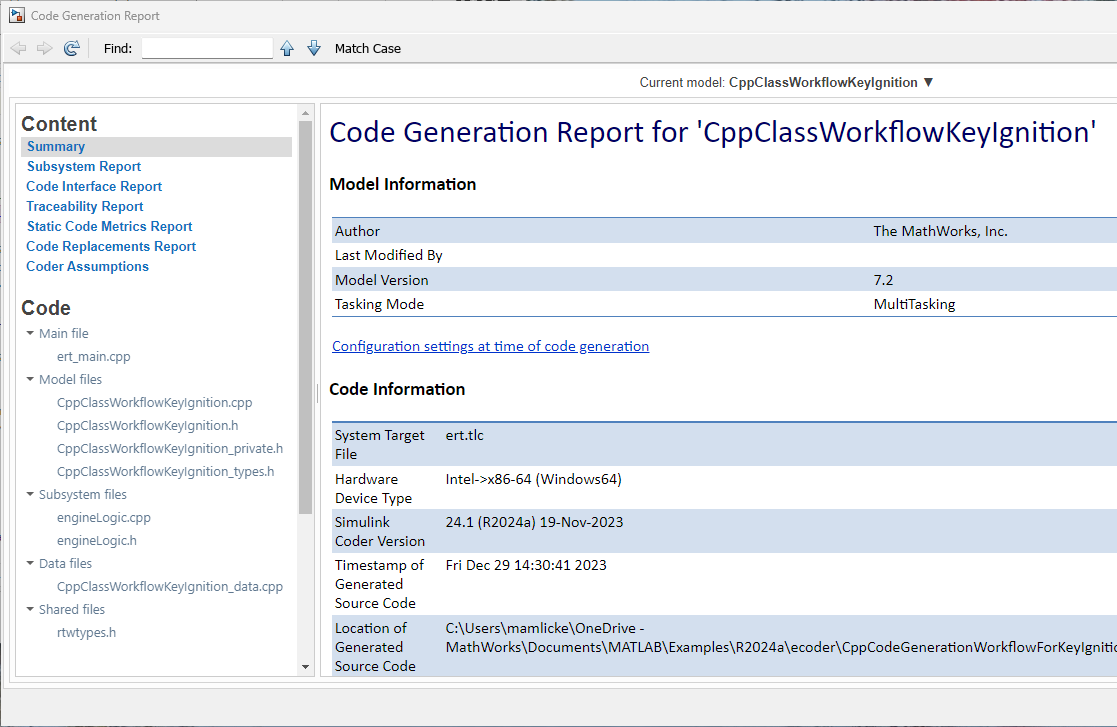The width and height of the screenshot is (1117, 727).
Task: Open configuration settings at time of code generation
Action: [x=490, y=346]
